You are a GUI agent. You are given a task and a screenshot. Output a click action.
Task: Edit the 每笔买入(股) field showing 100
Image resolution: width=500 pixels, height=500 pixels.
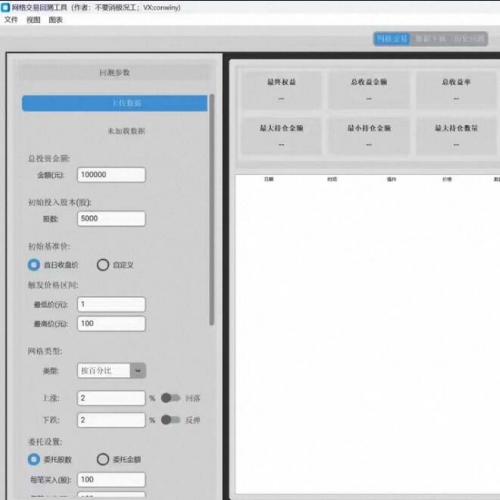(111, 480)
